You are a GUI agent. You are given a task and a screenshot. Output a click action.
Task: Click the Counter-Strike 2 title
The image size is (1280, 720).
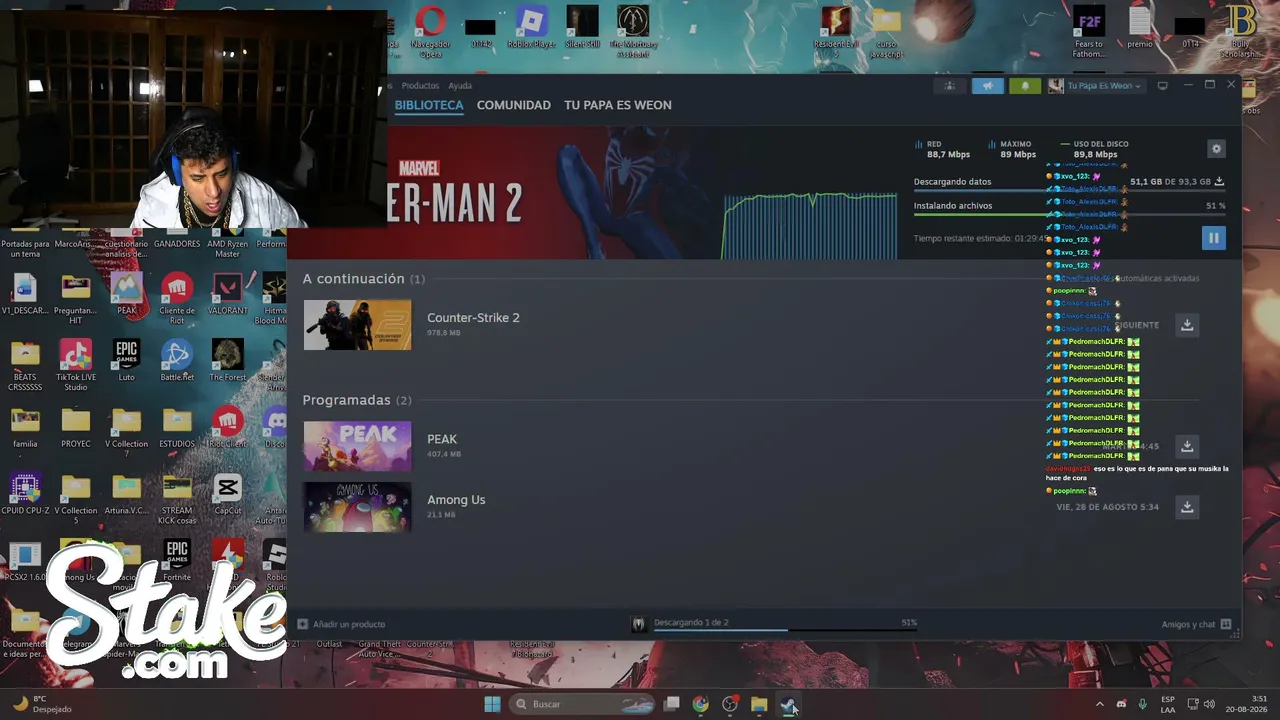(473, 318)
